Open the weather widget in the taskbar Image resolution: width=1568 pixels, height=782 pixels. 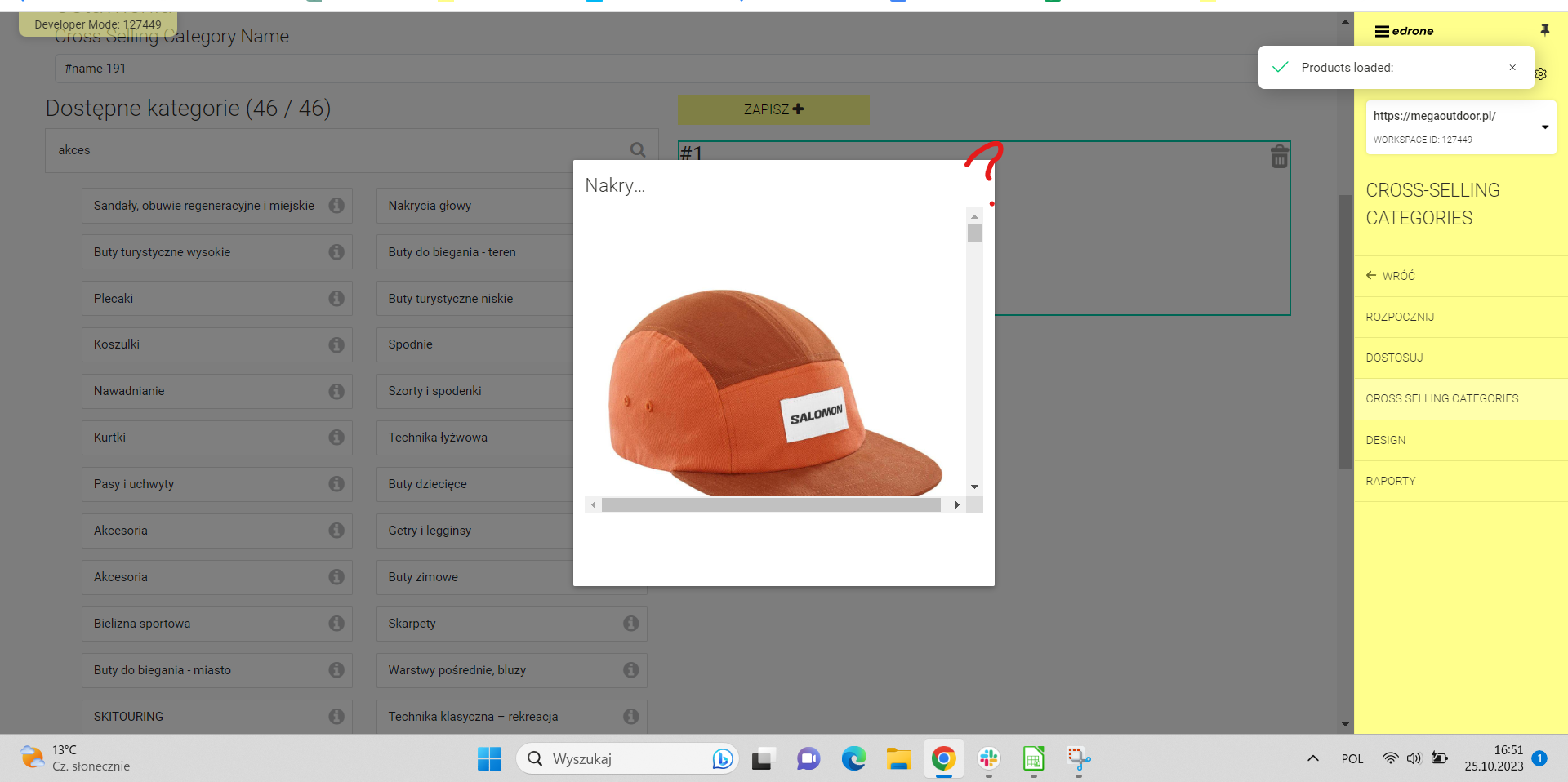(75, 758)
